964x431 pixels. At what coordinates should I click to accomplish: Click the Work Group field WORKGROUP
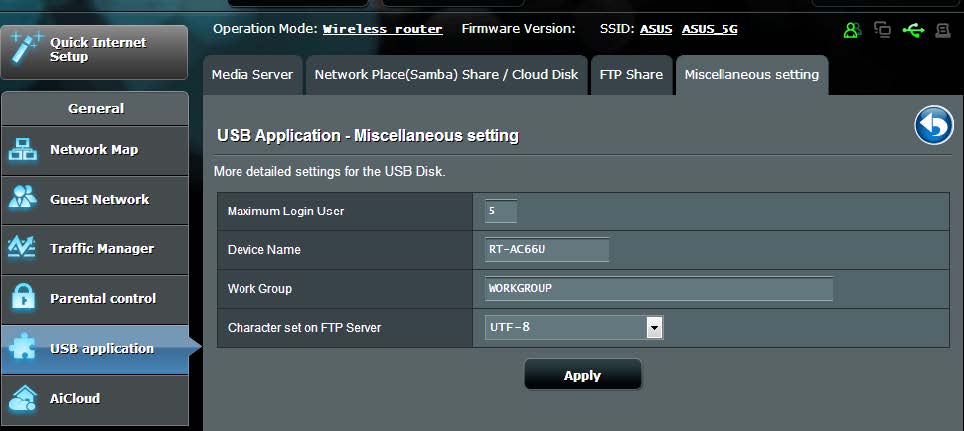[658, 288]
